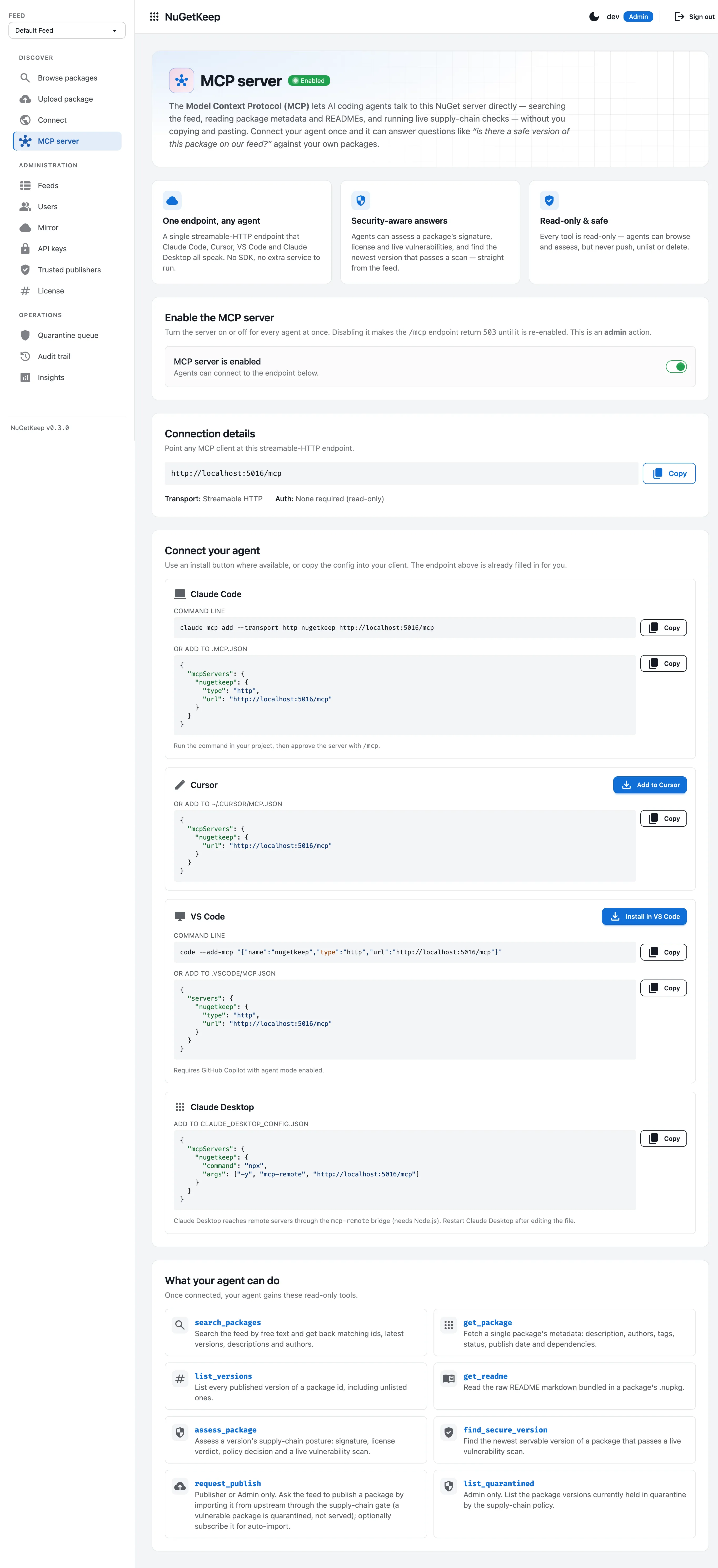This screenshot has height=1568, width=718.
Task: Click the list_quarantined shield icon
Action: pyautogui.click(x=449, y=1486)
